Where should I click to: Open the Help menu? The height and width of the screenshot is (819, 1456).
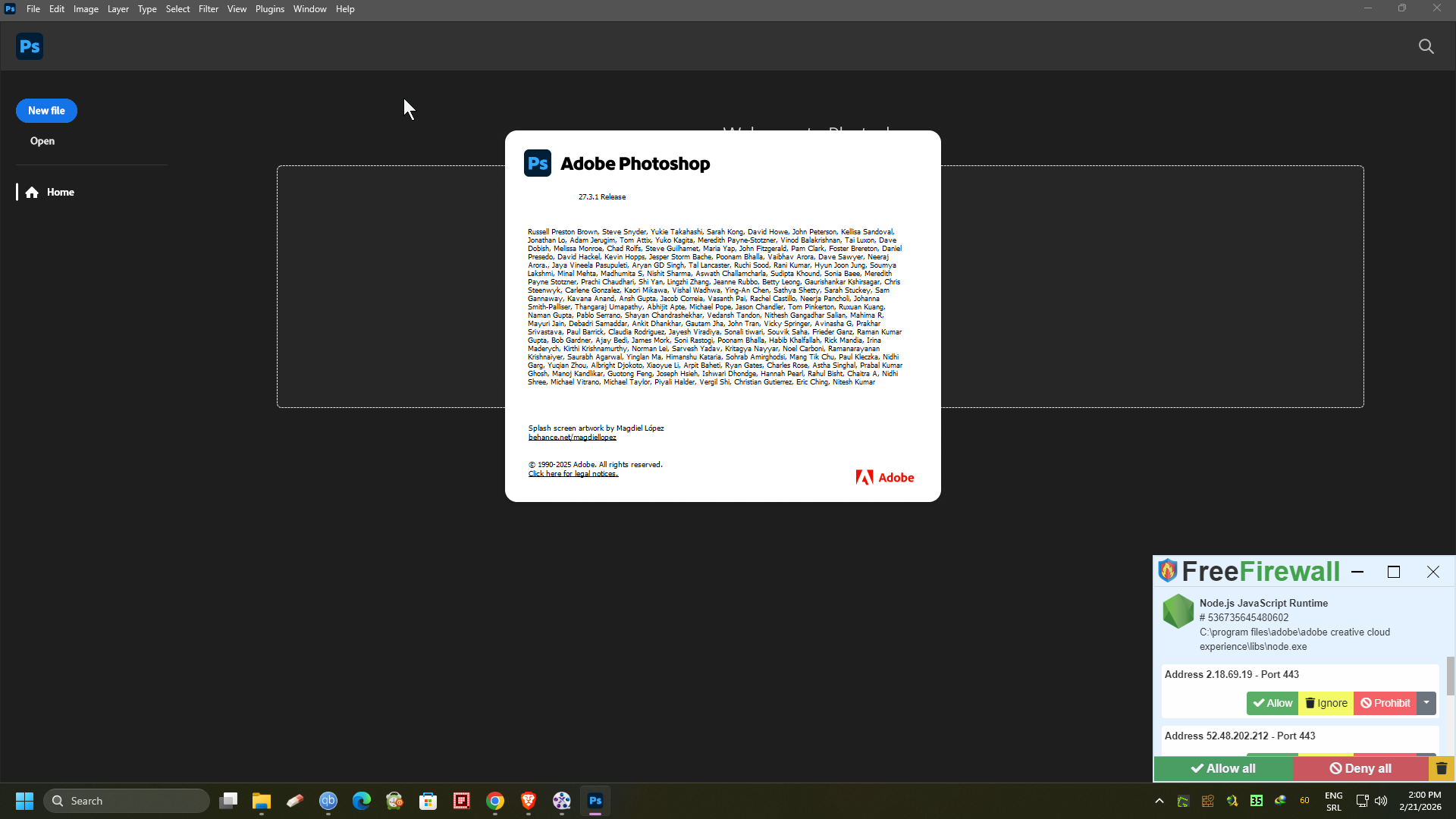point(345,9)
